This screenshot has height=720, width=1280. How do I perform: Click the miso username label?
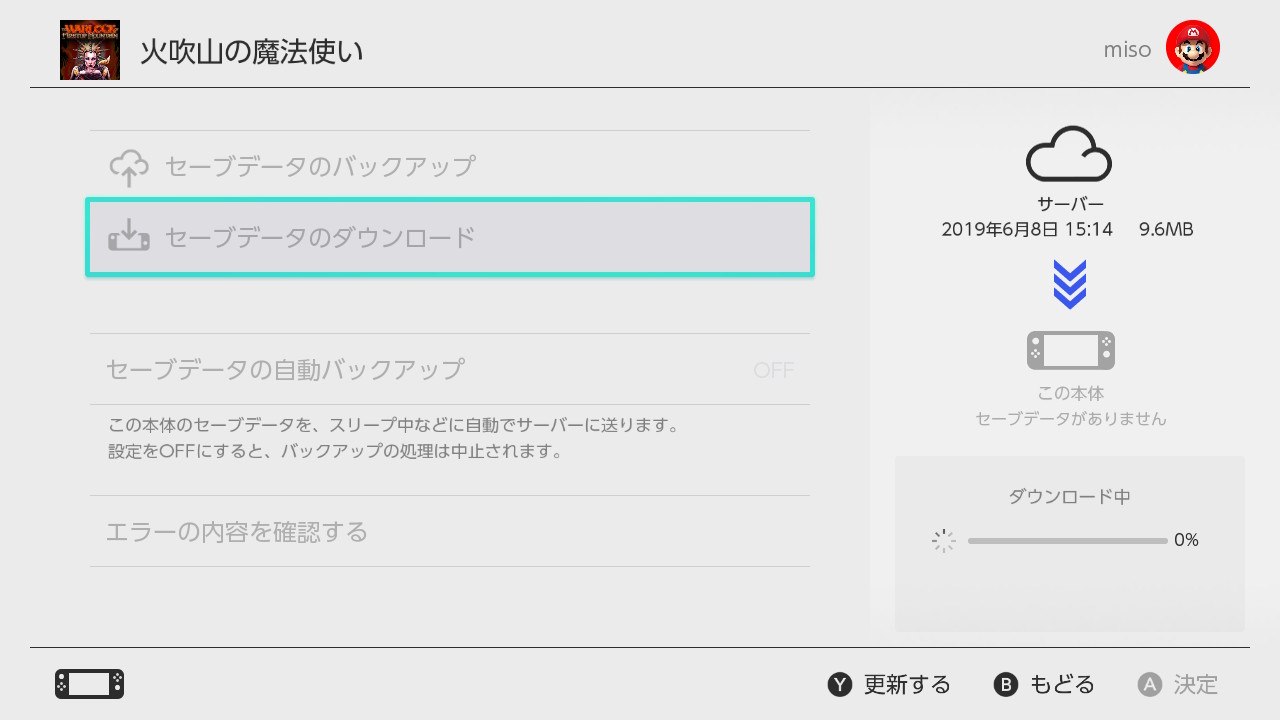coord(1127,50)
